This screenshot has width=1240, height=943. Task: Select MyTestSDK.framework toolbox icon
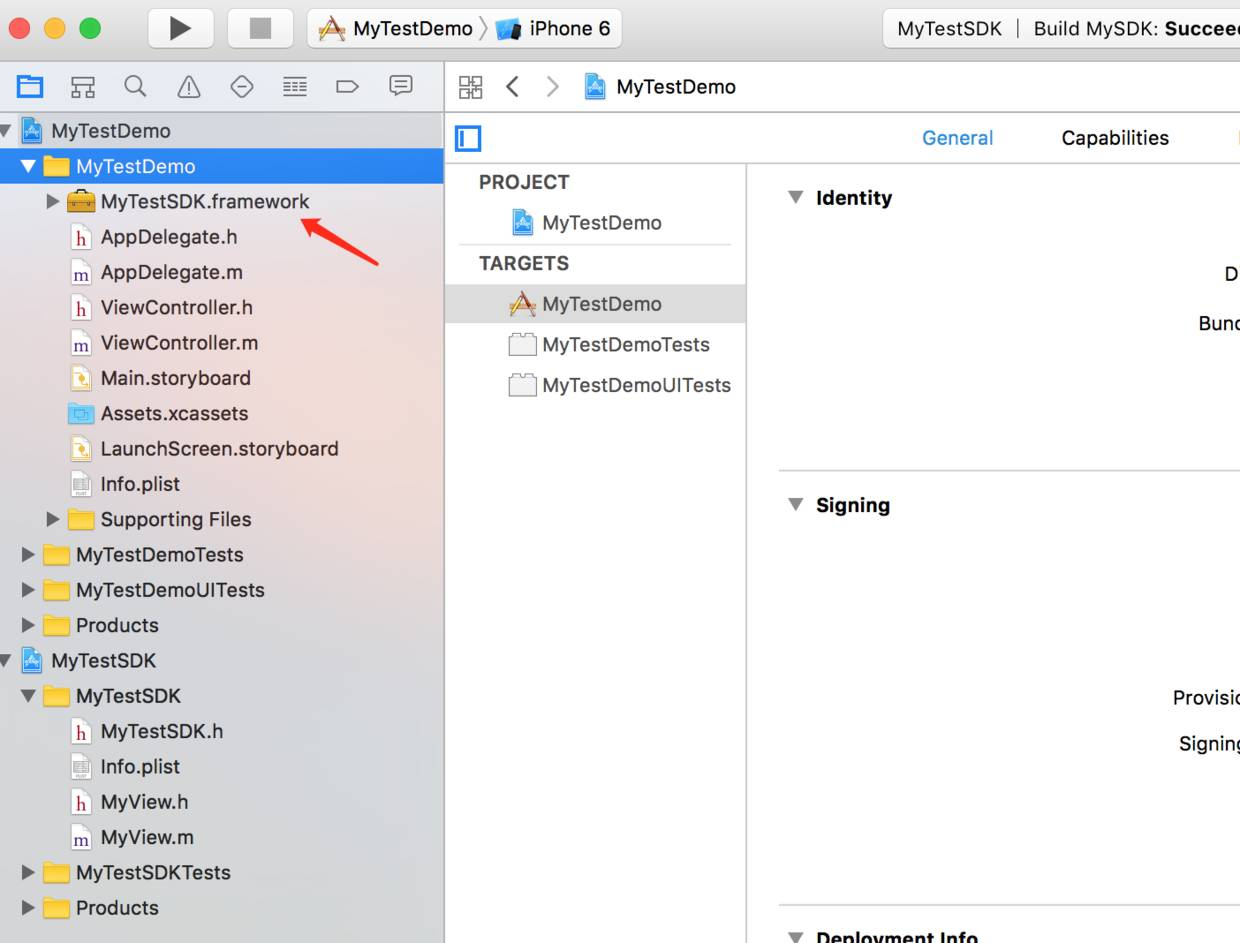[x=81, y=201]
